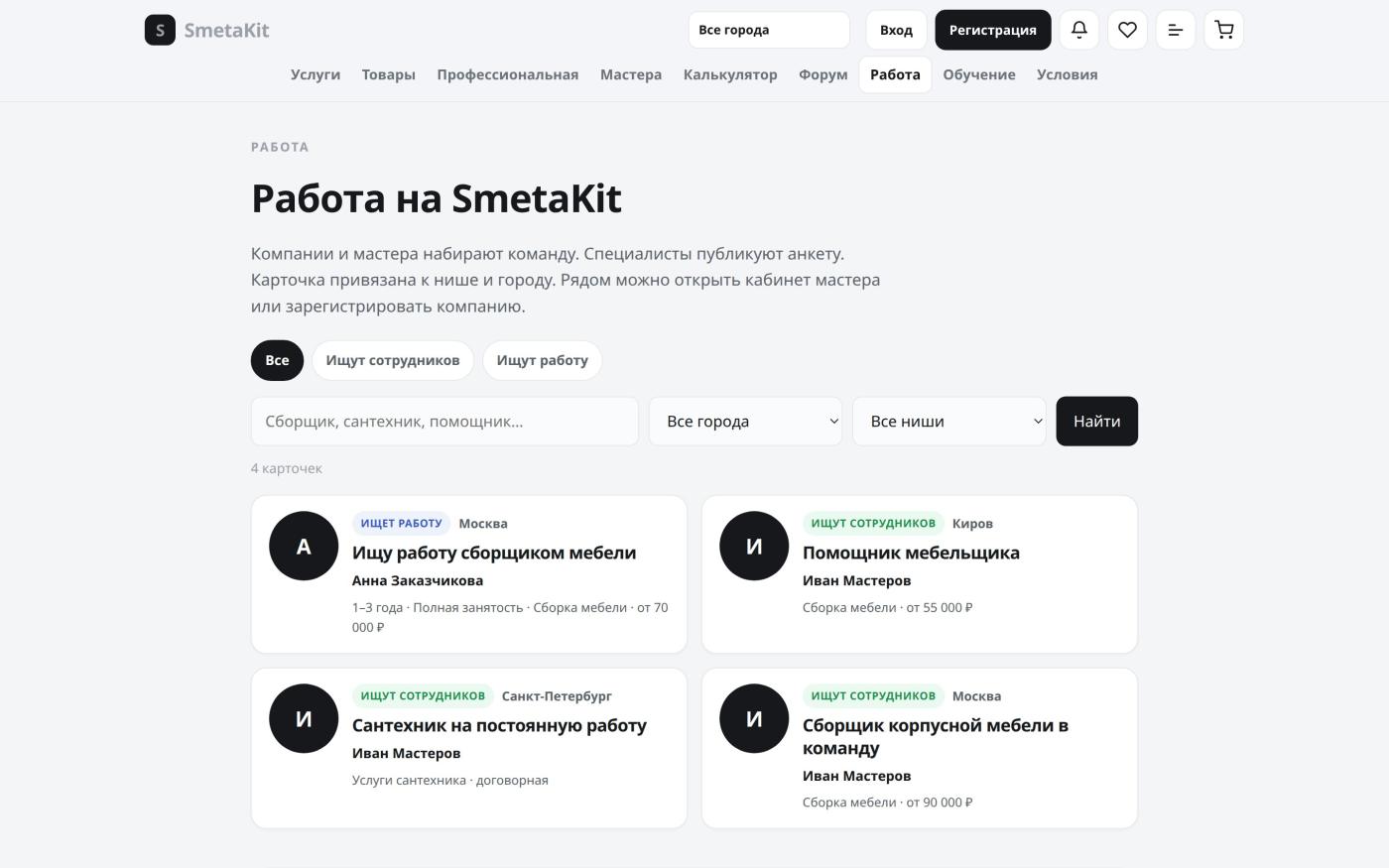Screen dimensions: 1389x868
Task: Focus the job keyword search field
Action: point(444,422)
